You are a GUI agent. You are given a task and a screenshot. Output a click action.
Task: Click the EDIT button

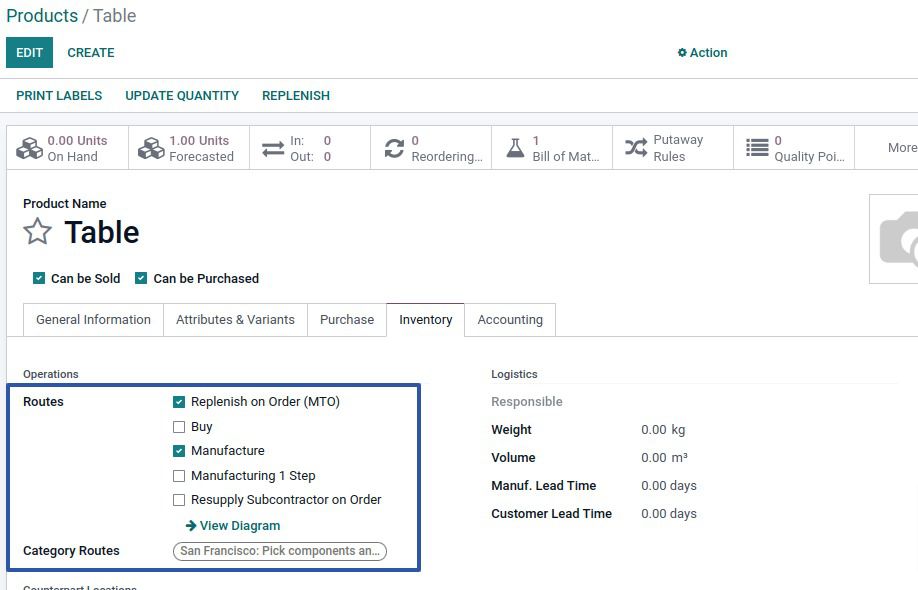pyautogui.click(x=29, y=53)
